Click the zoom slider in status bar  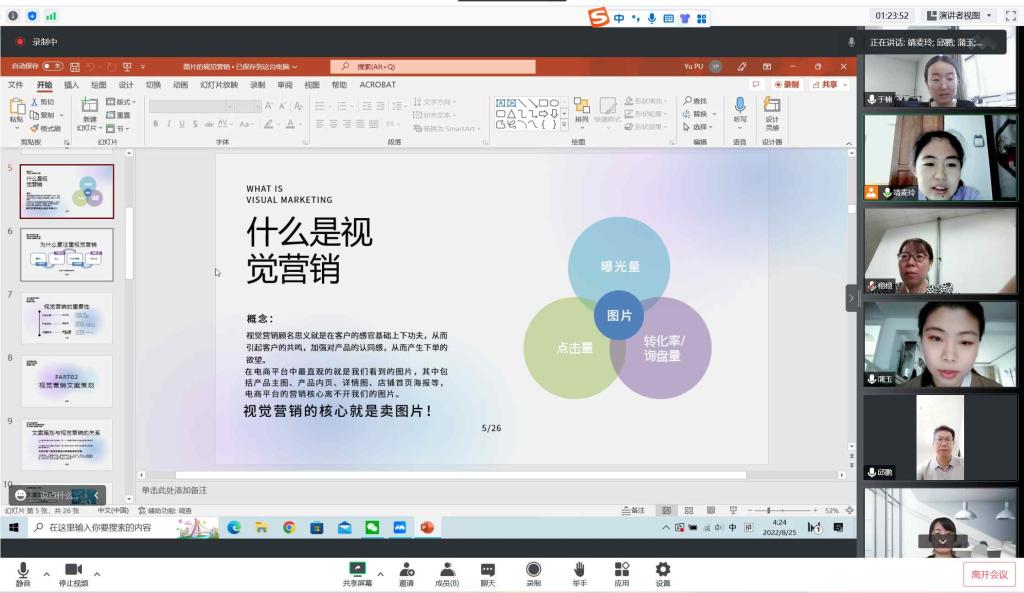[783, 510]
